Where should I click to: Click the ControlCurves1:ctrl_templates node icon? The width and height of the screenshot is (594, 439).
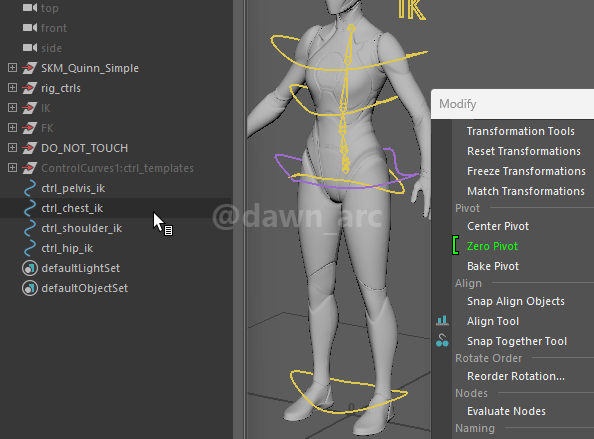(30, 168)
